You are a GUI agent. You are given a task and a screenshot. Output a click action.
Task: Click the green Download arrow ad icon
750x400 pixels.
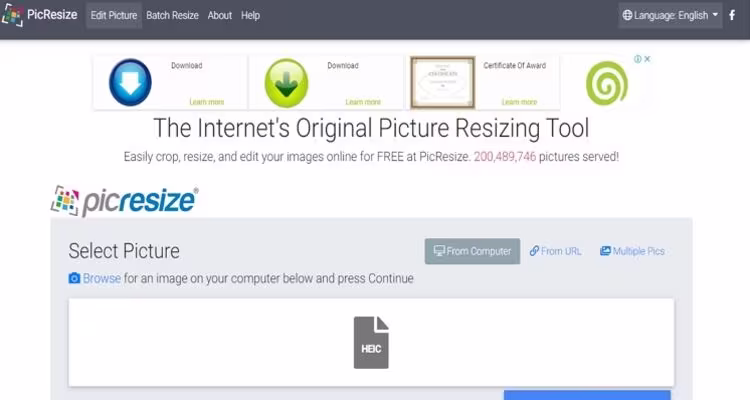click(287, 83)
